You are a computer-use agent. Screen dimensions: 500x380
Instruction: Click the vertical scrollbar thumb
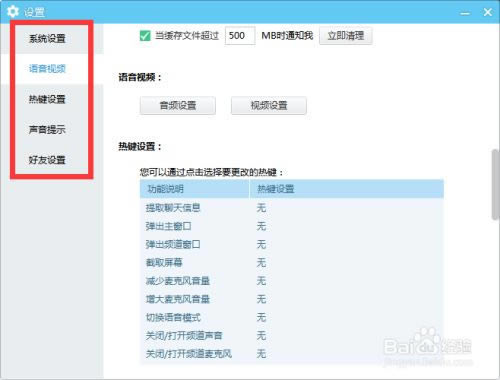[496, 185]
